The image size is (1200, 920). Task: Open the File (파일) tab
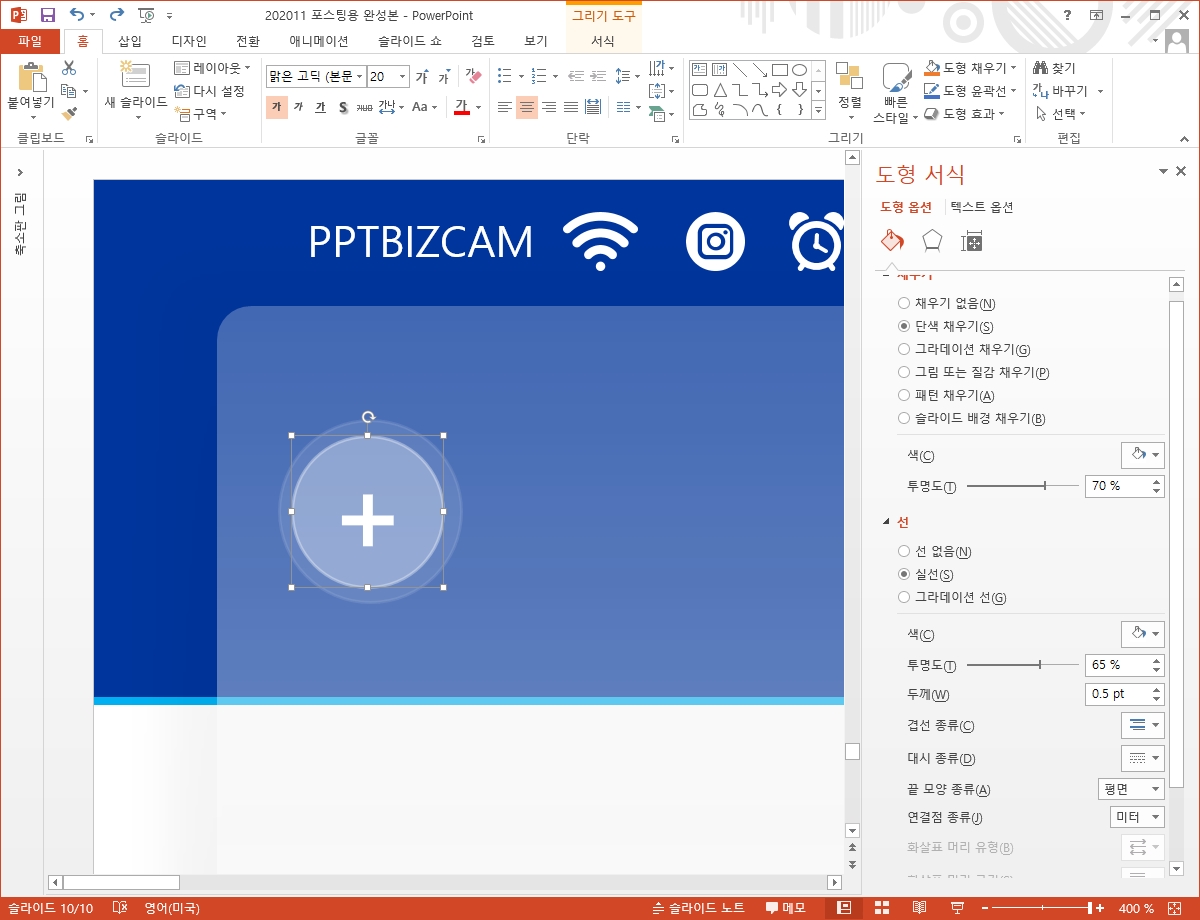30,41
